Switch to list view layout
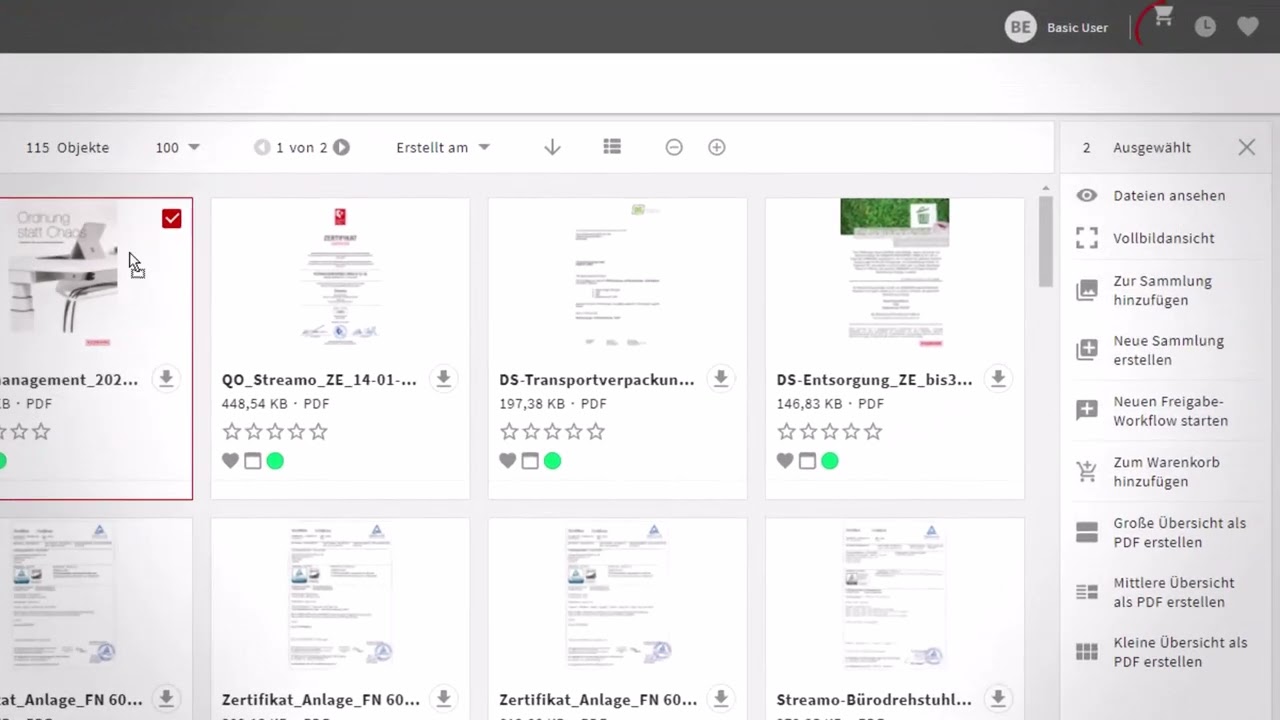The image size is (1280, 720). (x=613, y=147)
